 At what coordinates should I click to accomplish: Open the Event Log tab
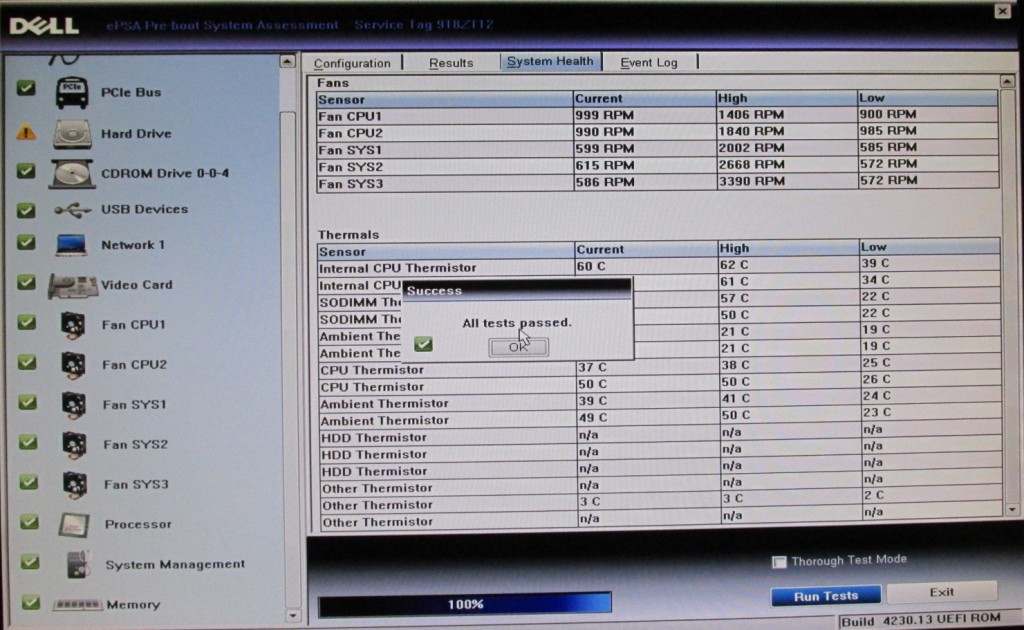pos(648,63)
